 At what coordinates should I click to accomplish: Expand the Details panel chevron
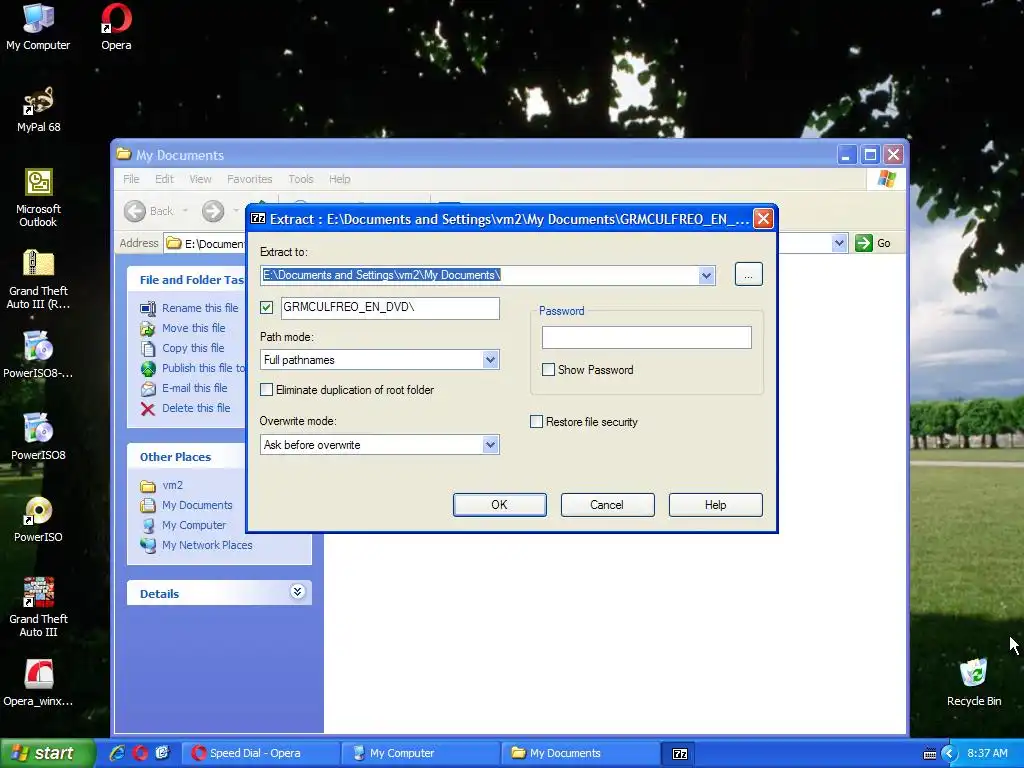[297, 592]
